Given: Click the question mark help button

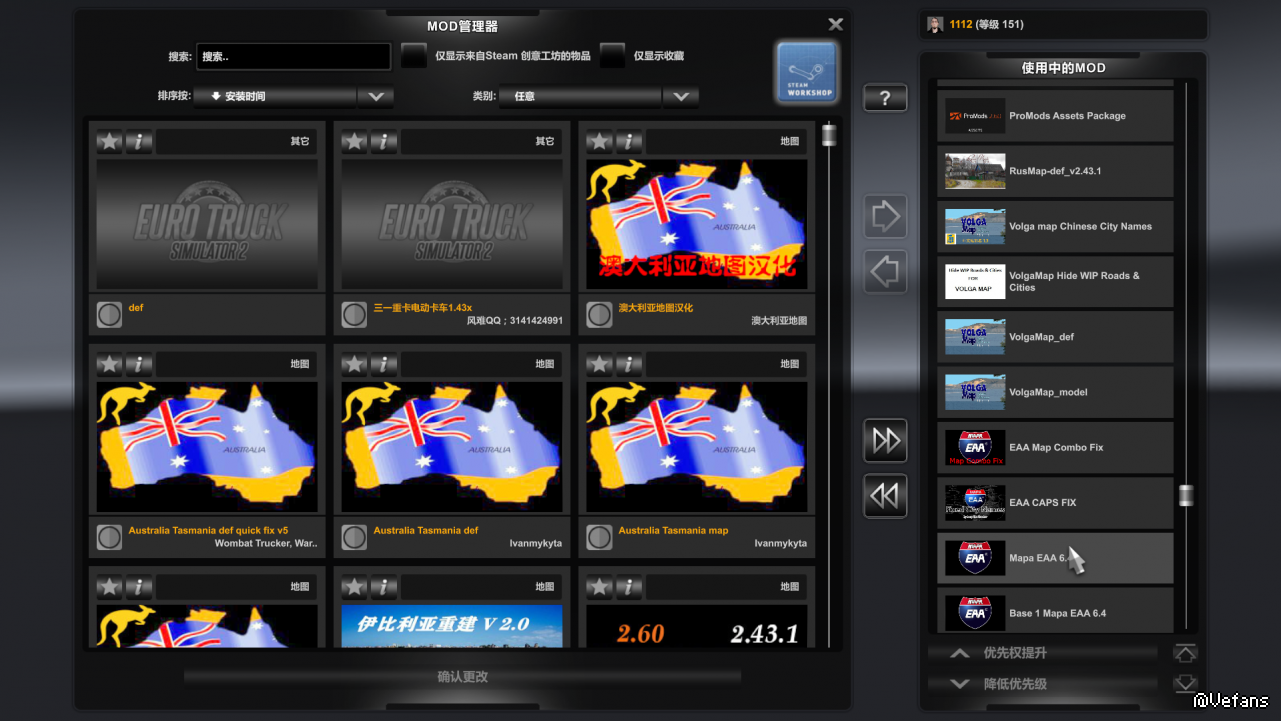Looking at the screenshot, I should click(x=885, y=98).
